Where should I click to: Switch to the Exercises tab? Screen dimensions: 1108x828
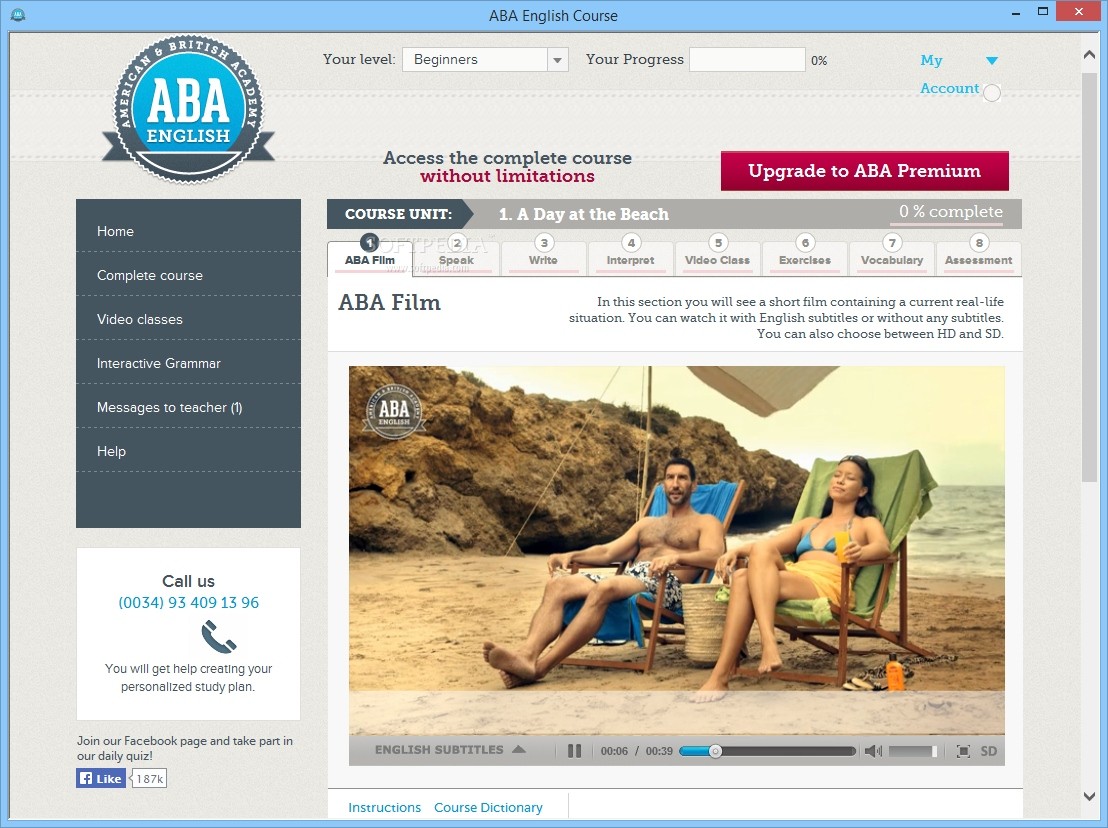click(805, 259)
